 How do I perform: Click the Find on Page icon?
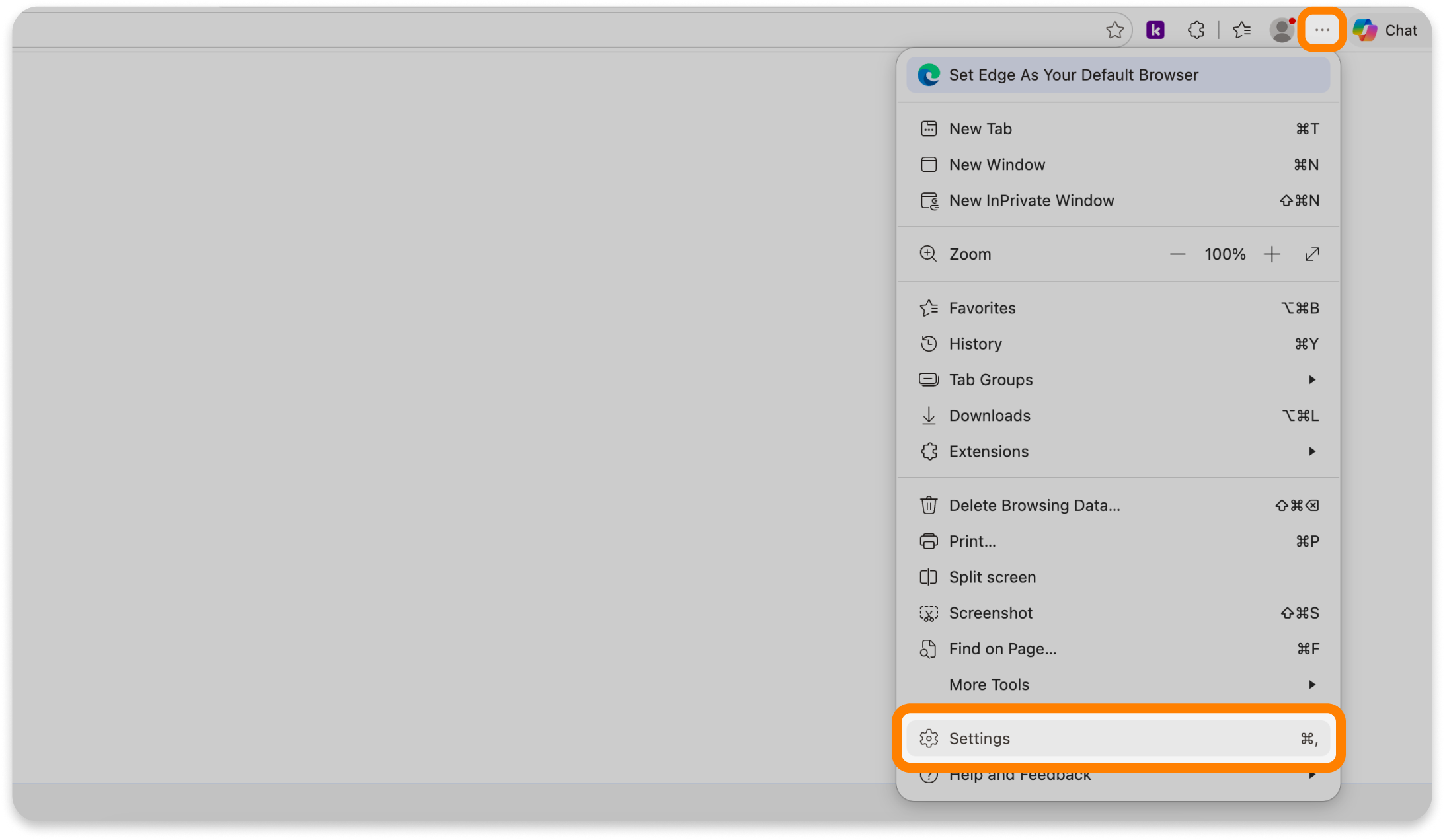tap(929, 649)
